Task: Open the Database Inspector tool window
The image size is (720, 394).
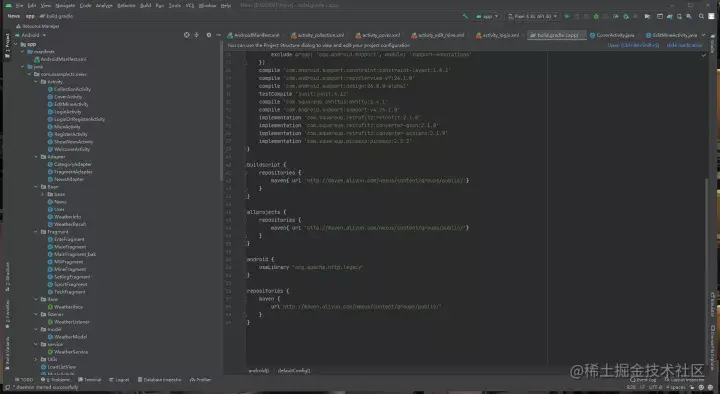Action: (159, 380)
